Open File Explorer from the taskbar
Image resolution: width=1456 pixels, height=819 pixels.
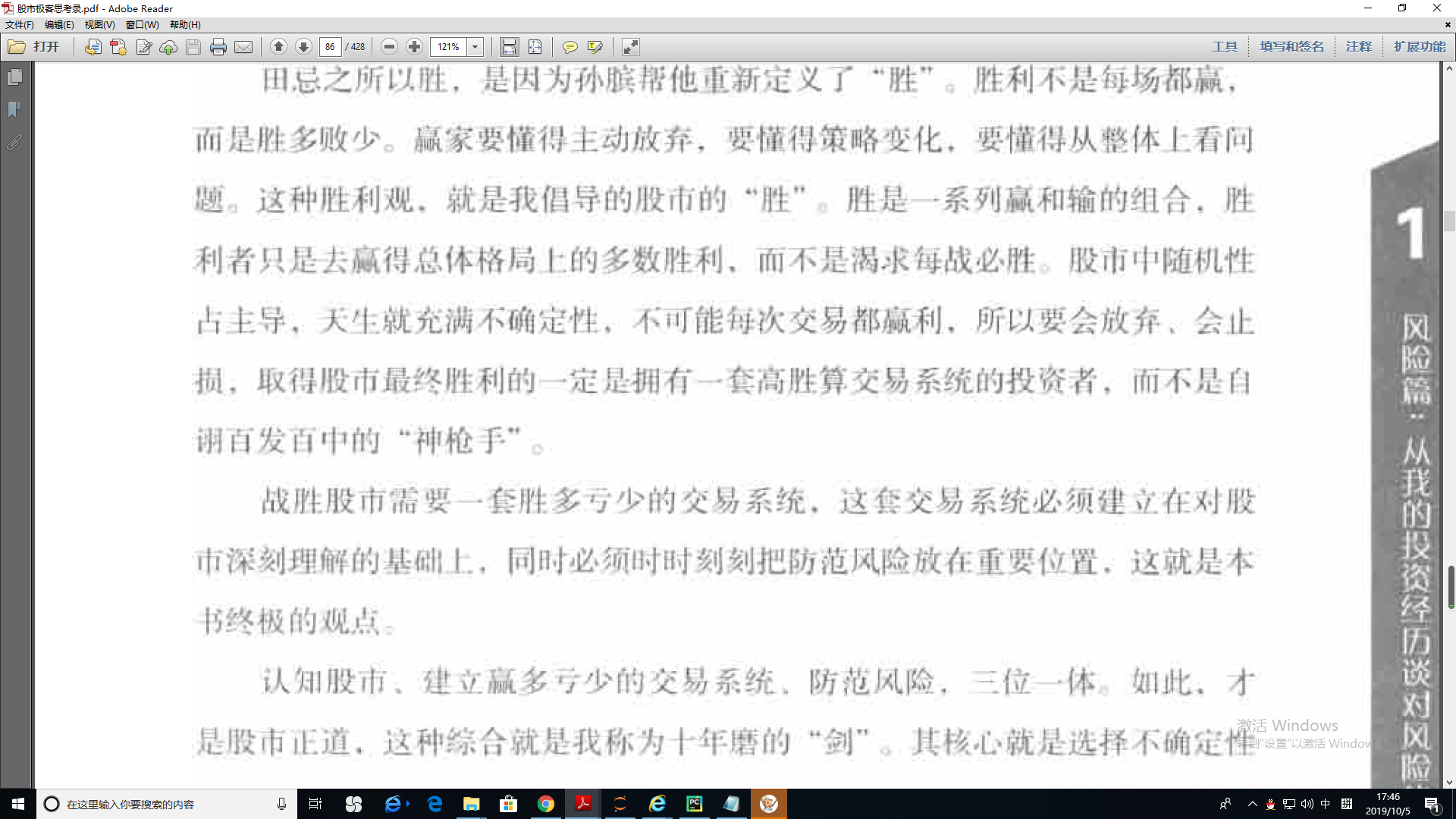tap(472, 804)
